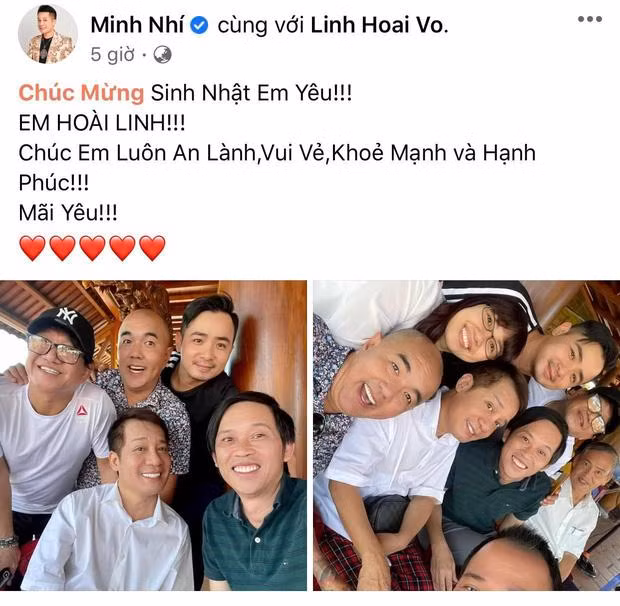Click the middle red heart emoji
This screenshot has height=606, width=620.
93,248
